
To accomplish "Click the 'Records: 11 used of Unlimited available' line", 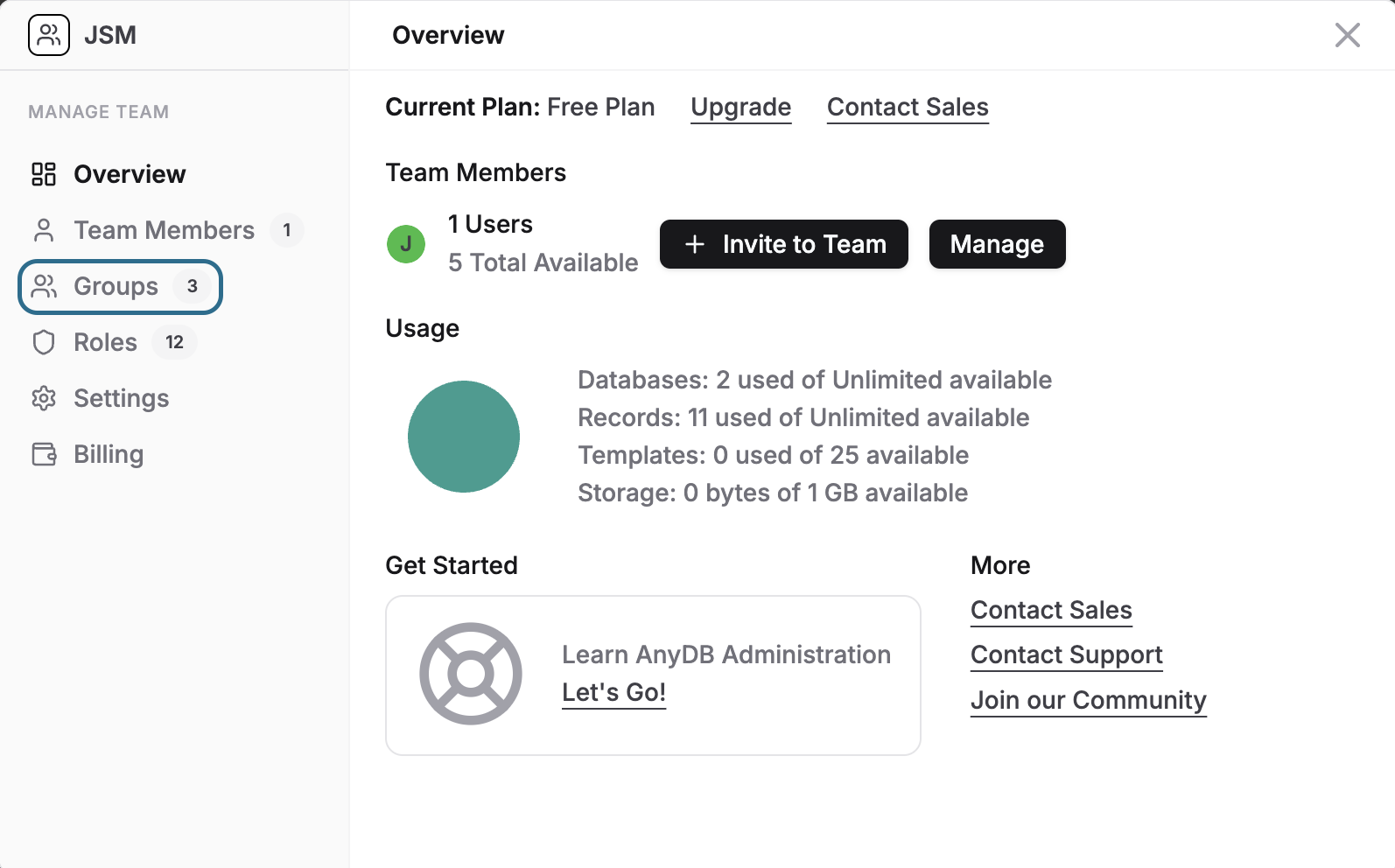I will point(803,417).
